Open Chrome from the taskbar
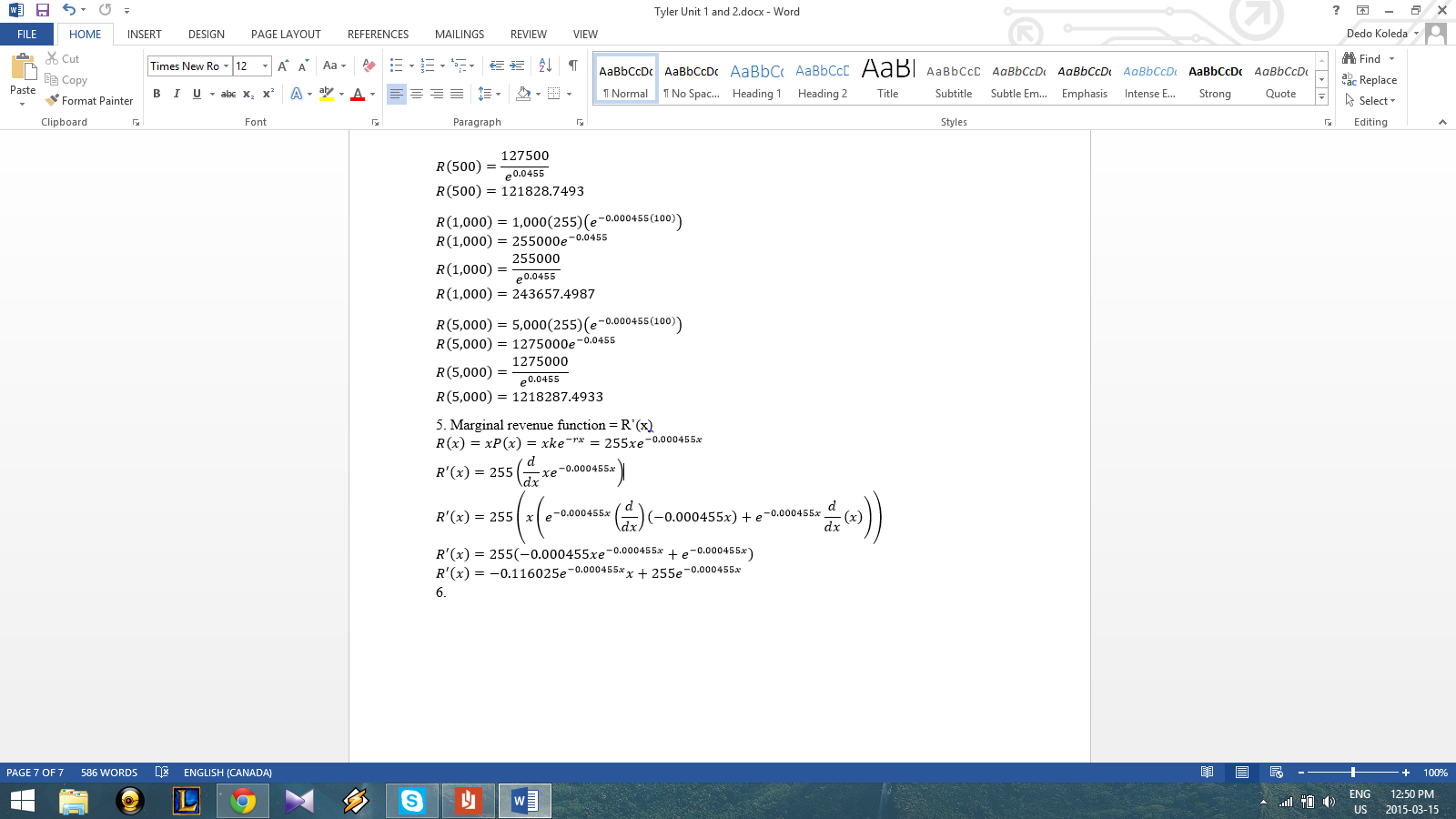 pyautogui.click(x=243, y=801)
